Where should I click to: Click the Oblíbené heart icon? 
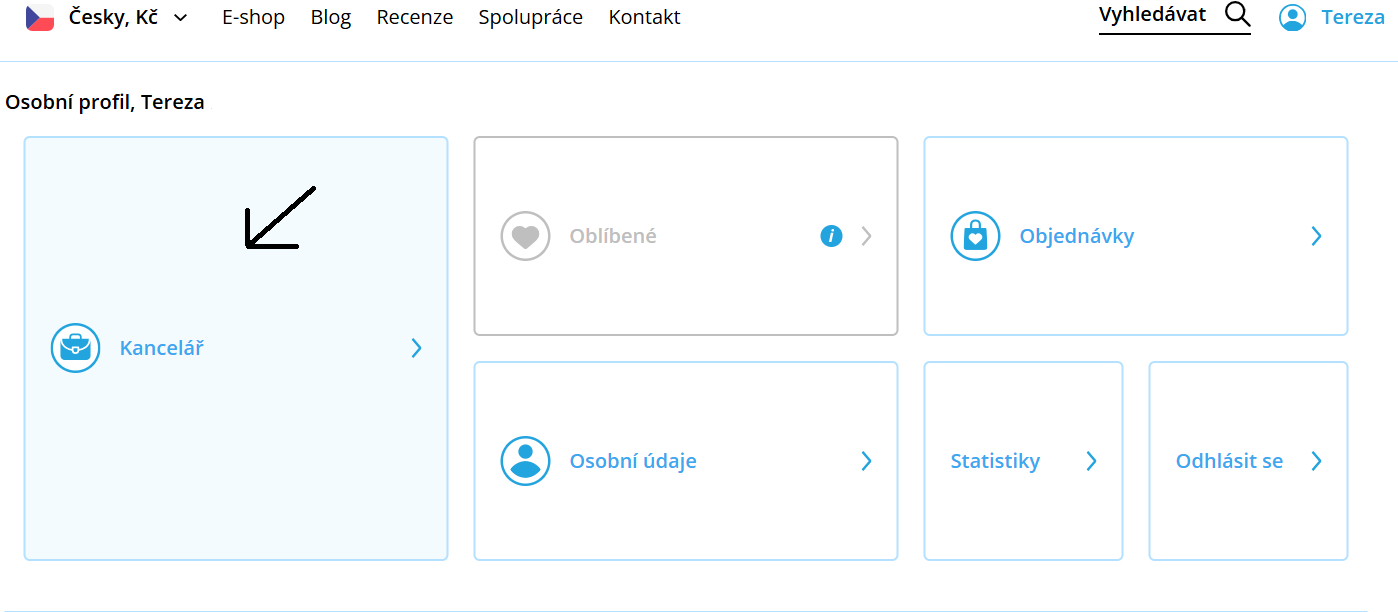525,236
